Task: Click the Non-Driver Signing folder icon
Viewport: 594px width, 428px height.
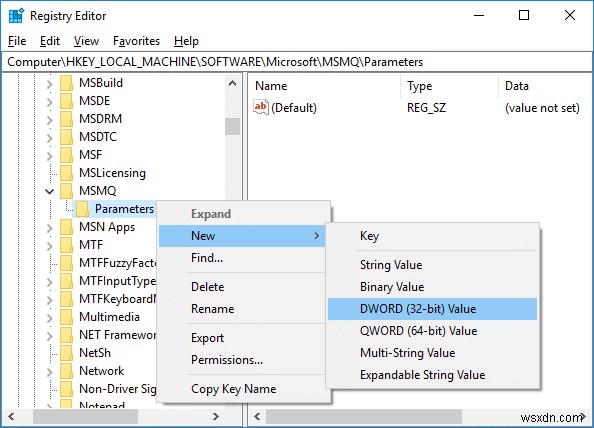Action: click(x=66, y=389)
